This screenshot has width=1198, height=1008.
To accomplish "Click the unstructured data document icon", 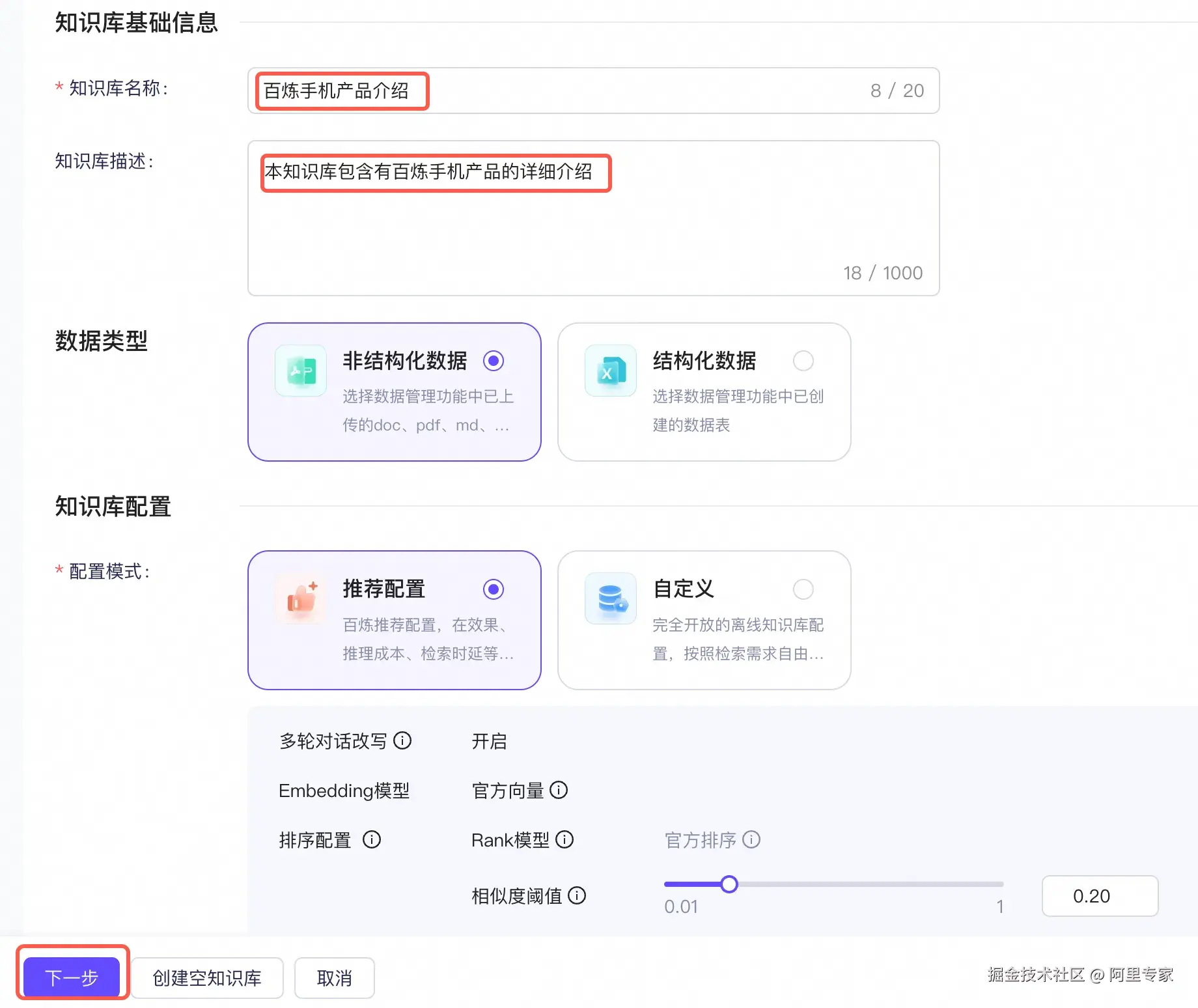I will click(301, 371).
